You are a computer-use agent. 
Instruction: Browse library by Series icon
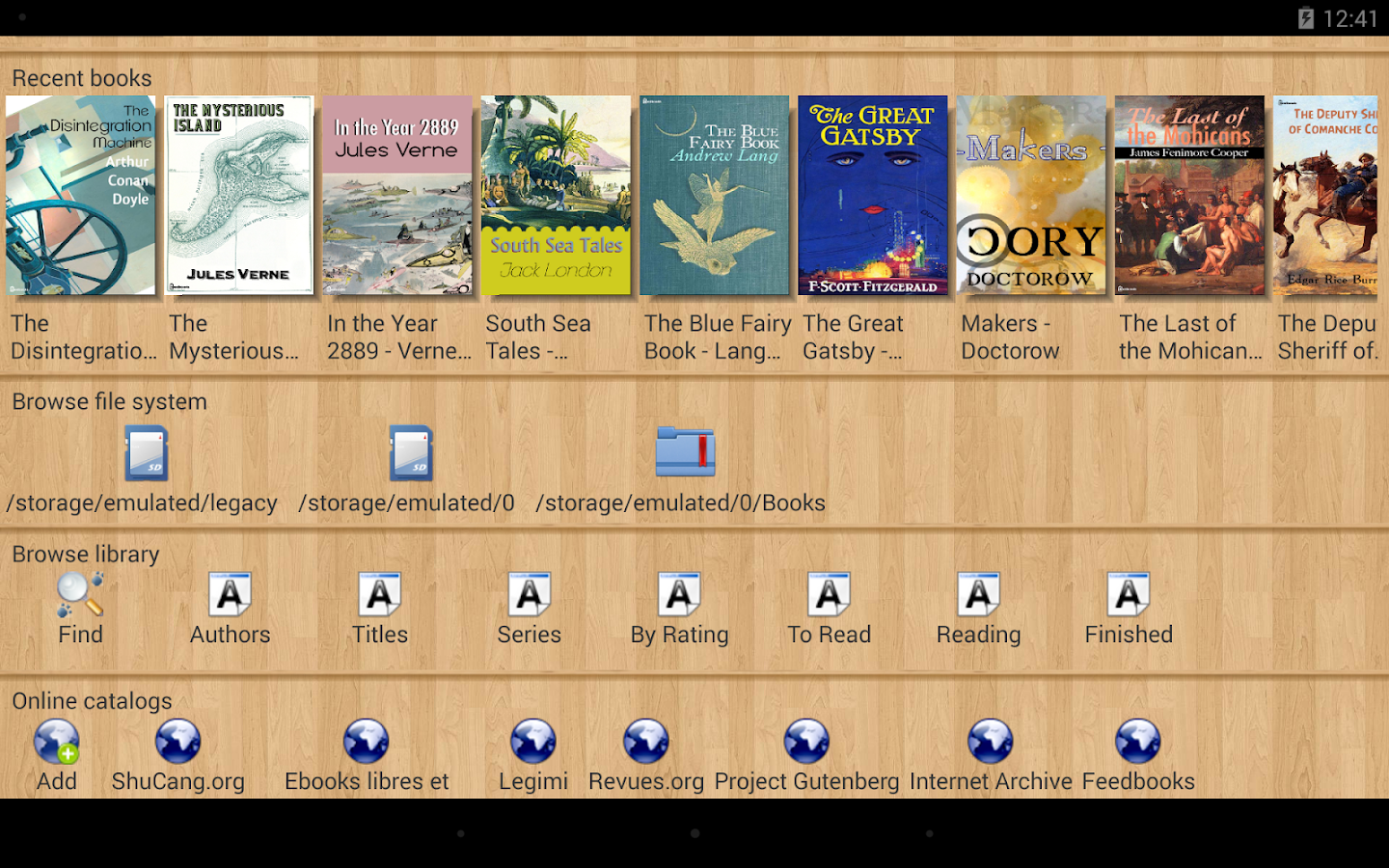coord(530,594)
